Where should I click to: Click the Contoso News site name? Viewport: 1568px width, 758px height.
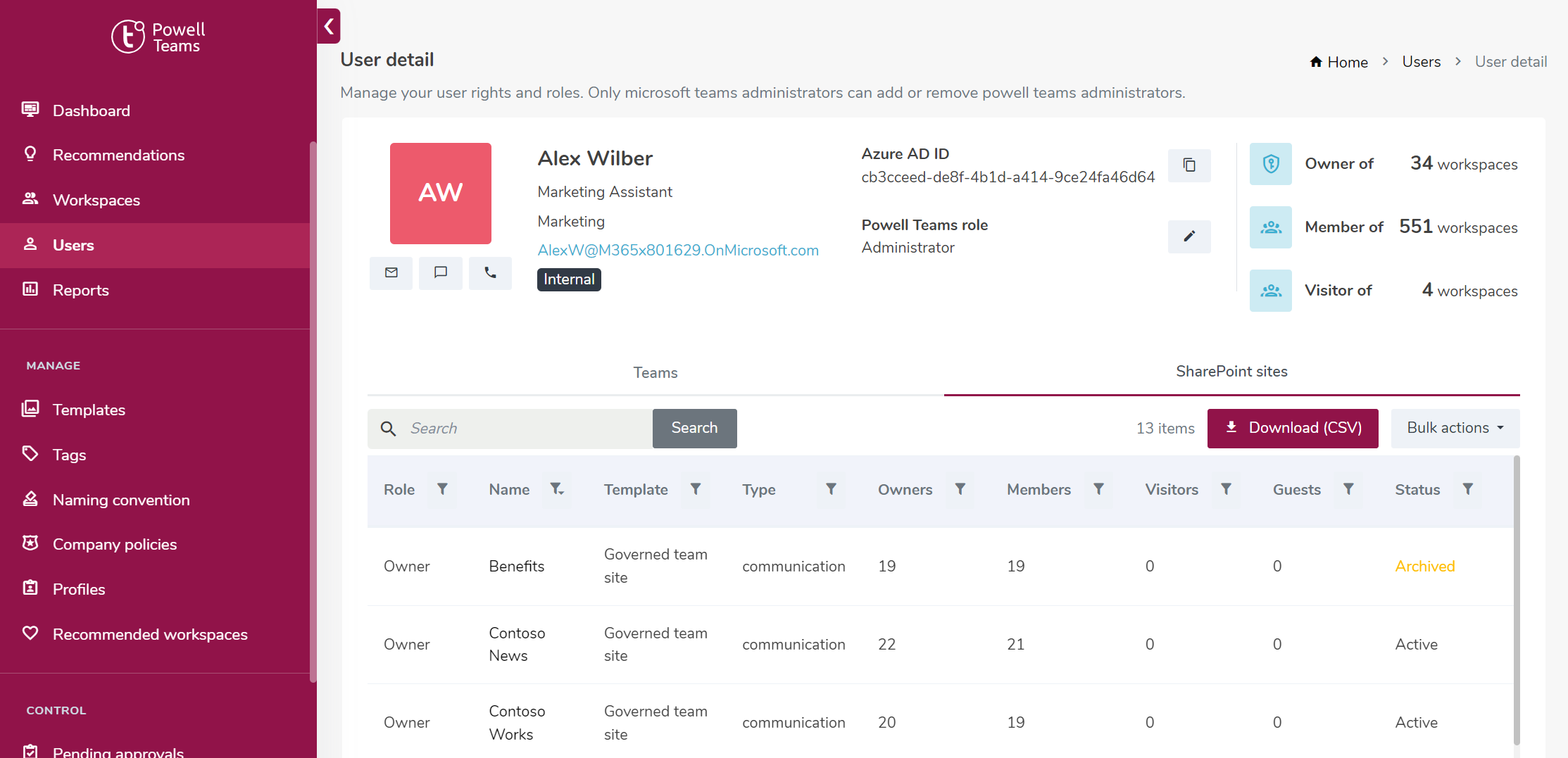517,644
